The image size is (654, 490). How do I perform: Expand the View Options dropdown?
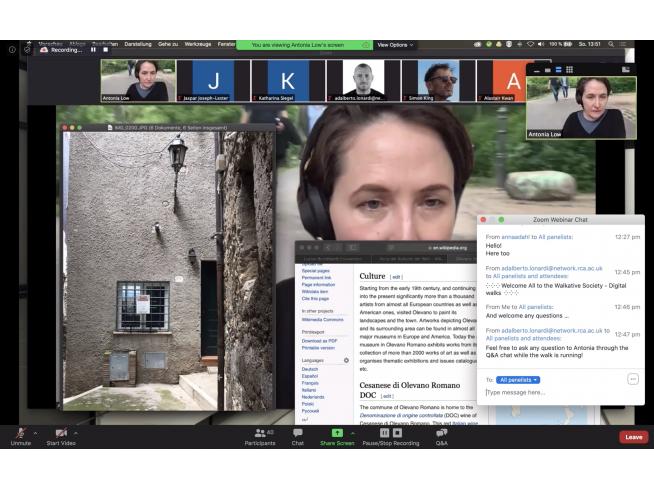[394, 45]
